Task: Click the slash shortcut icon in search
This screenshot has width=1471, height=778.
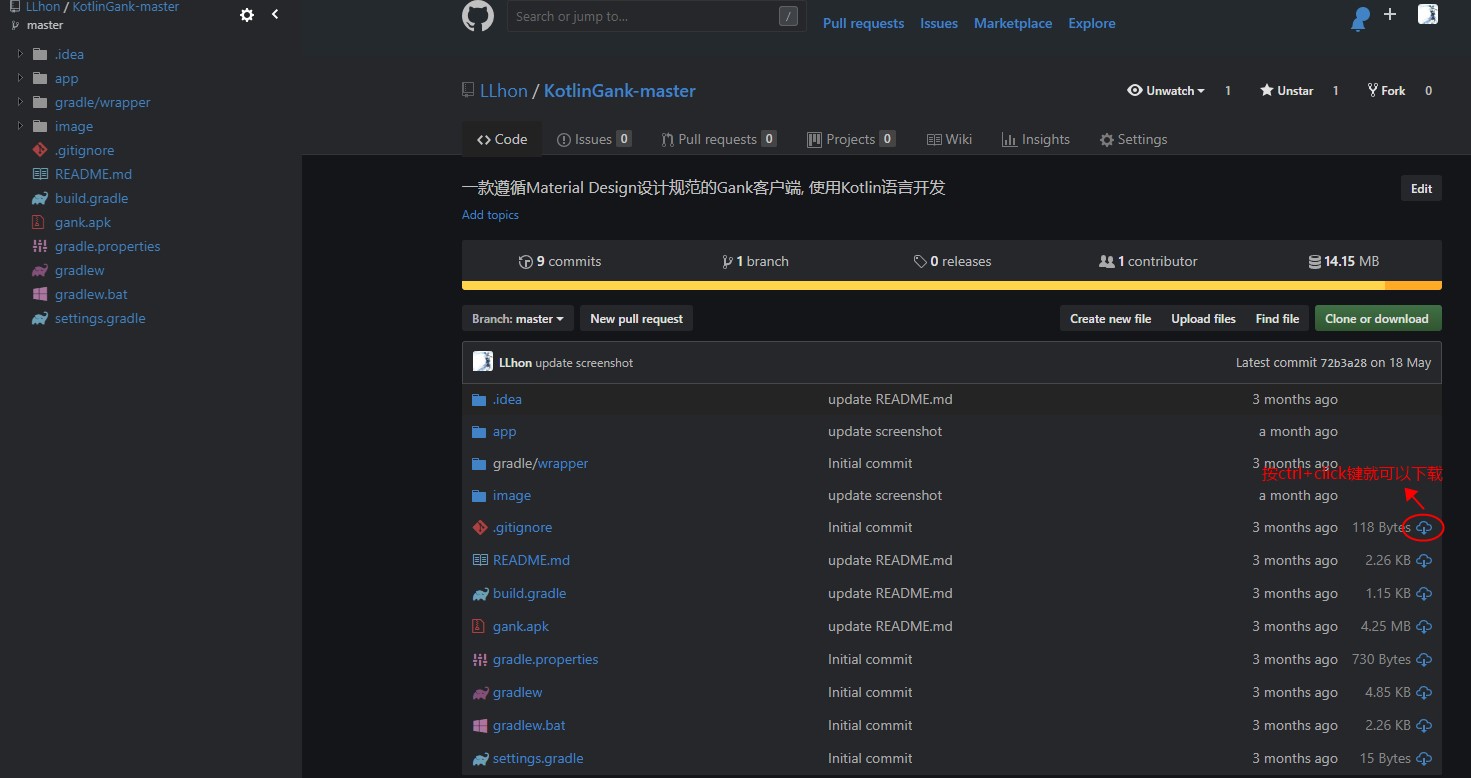Action: tap(788, 16)
